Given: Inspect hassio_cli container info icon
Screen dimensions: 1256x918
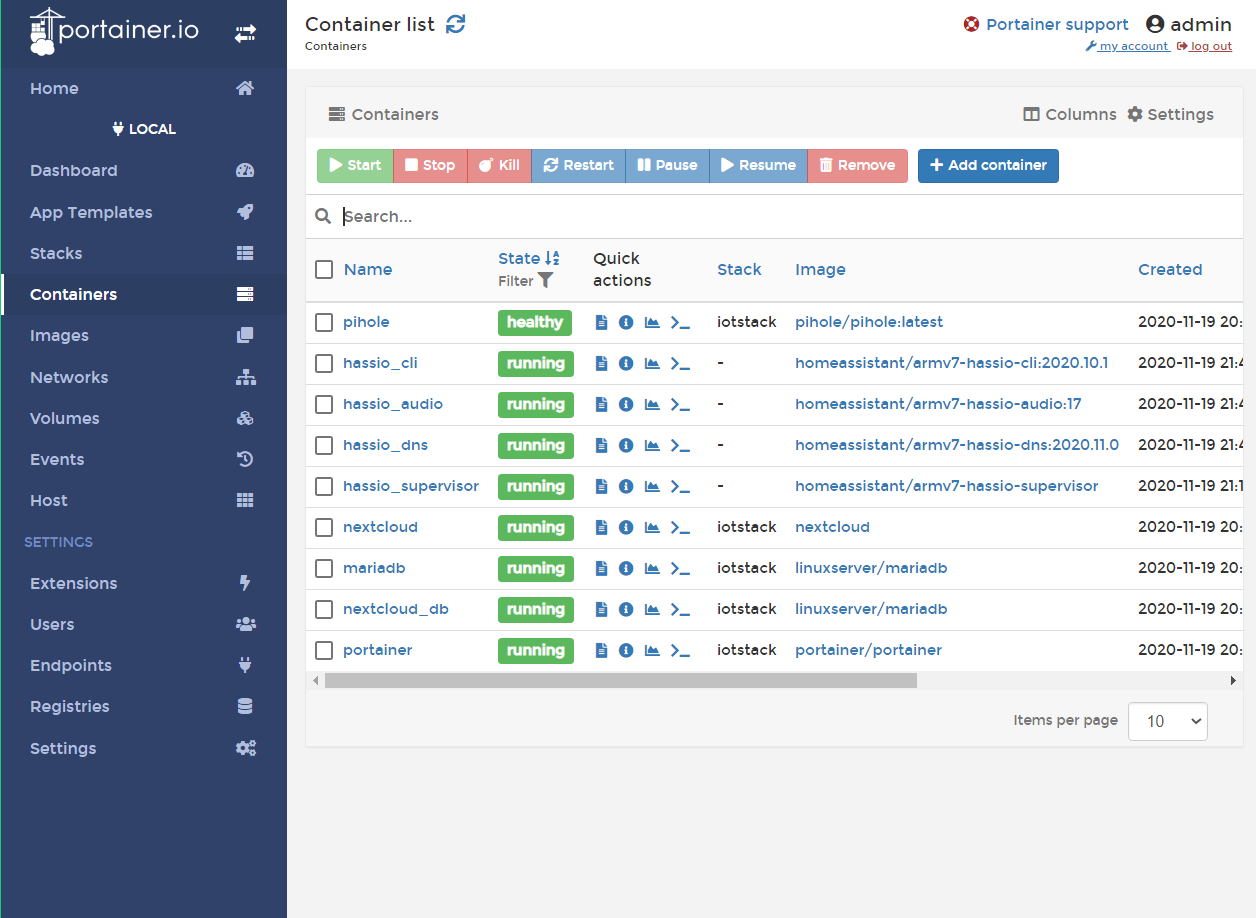Looking at the screenshot, I should point(626,363).
